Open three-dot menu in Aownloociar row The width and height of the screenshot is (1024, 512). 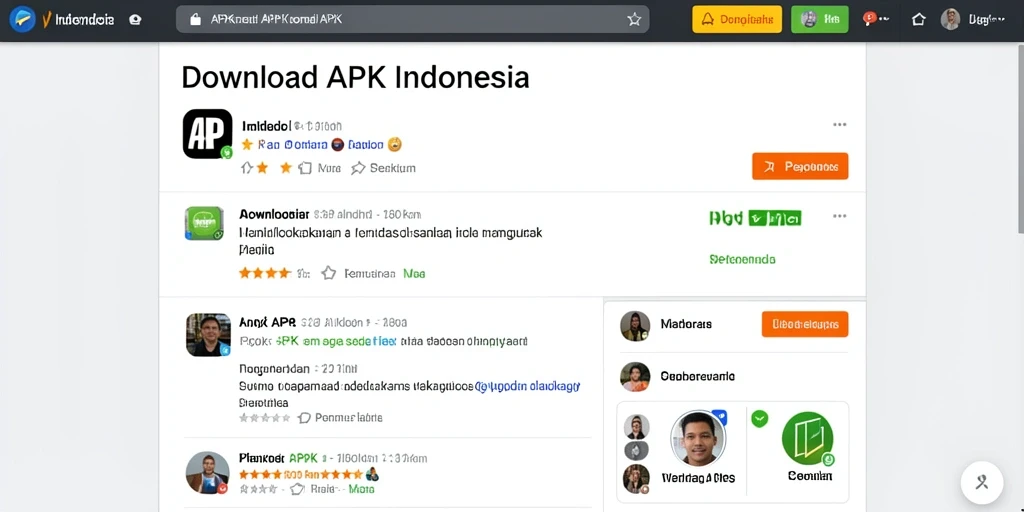(840, 216)
